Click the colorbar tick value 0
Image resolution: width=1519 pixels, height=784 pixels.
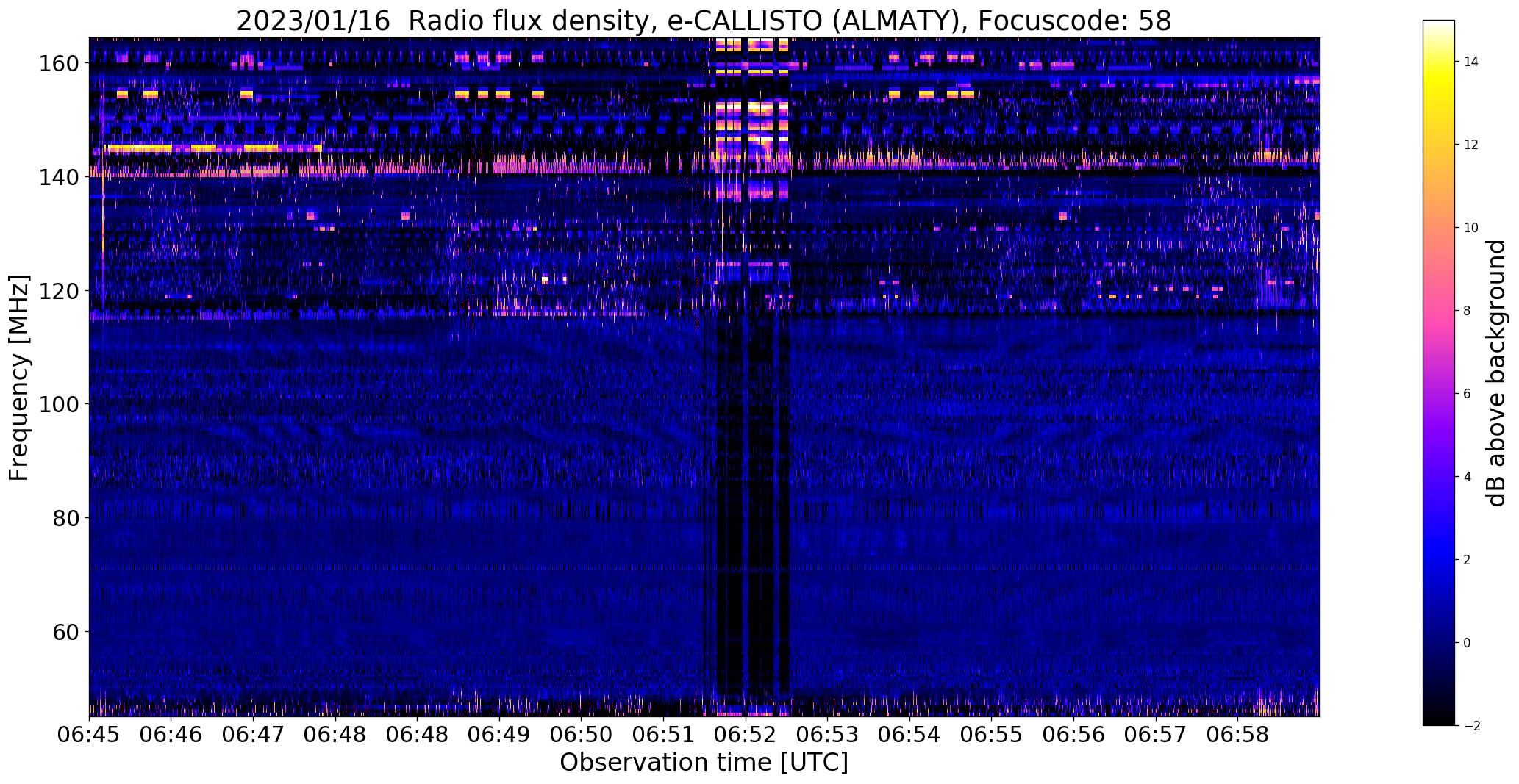pyautogui.click(x=1468, y=643)
